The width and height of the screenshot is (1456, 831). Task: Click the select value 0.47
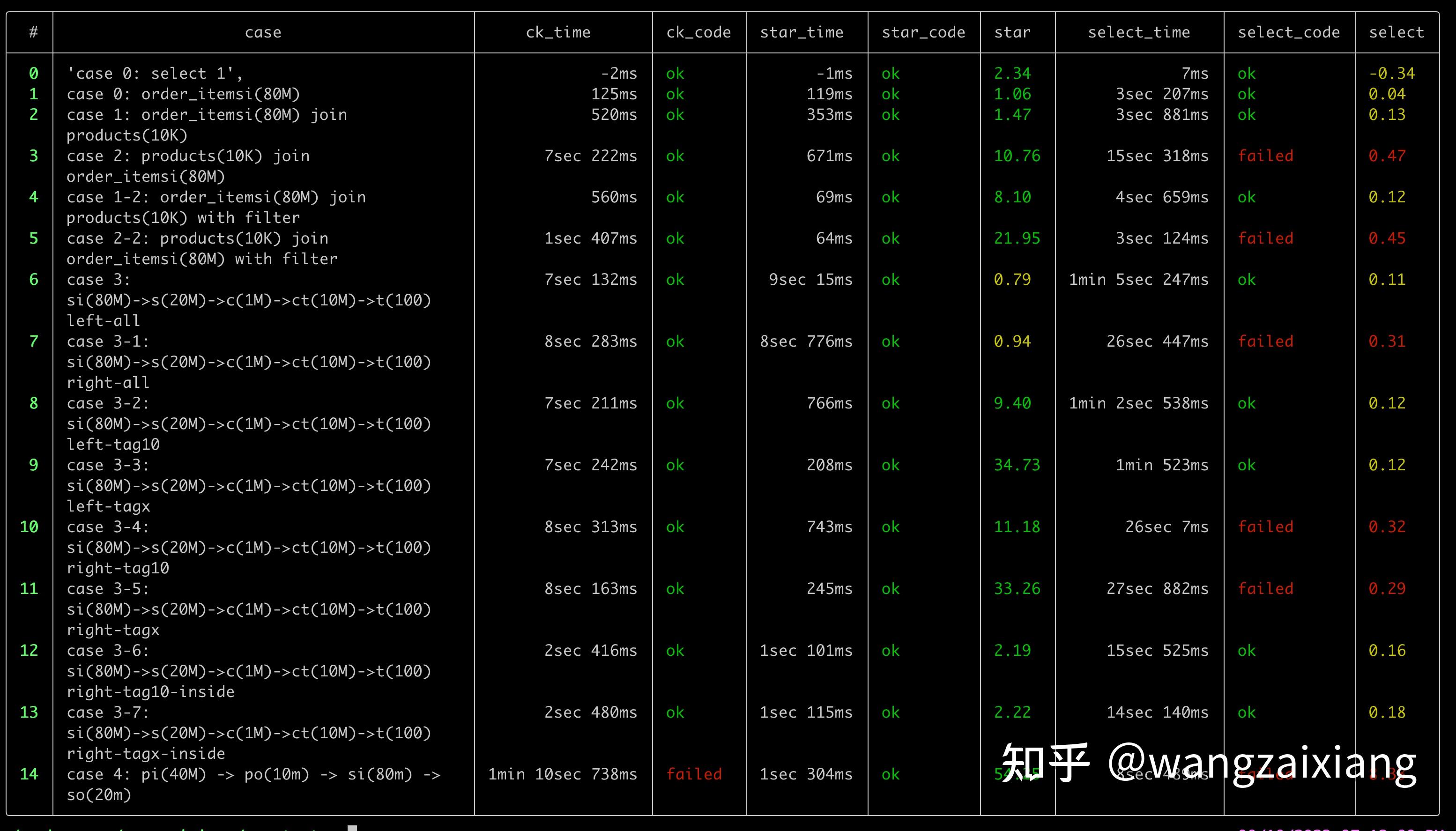[1386, 156]
